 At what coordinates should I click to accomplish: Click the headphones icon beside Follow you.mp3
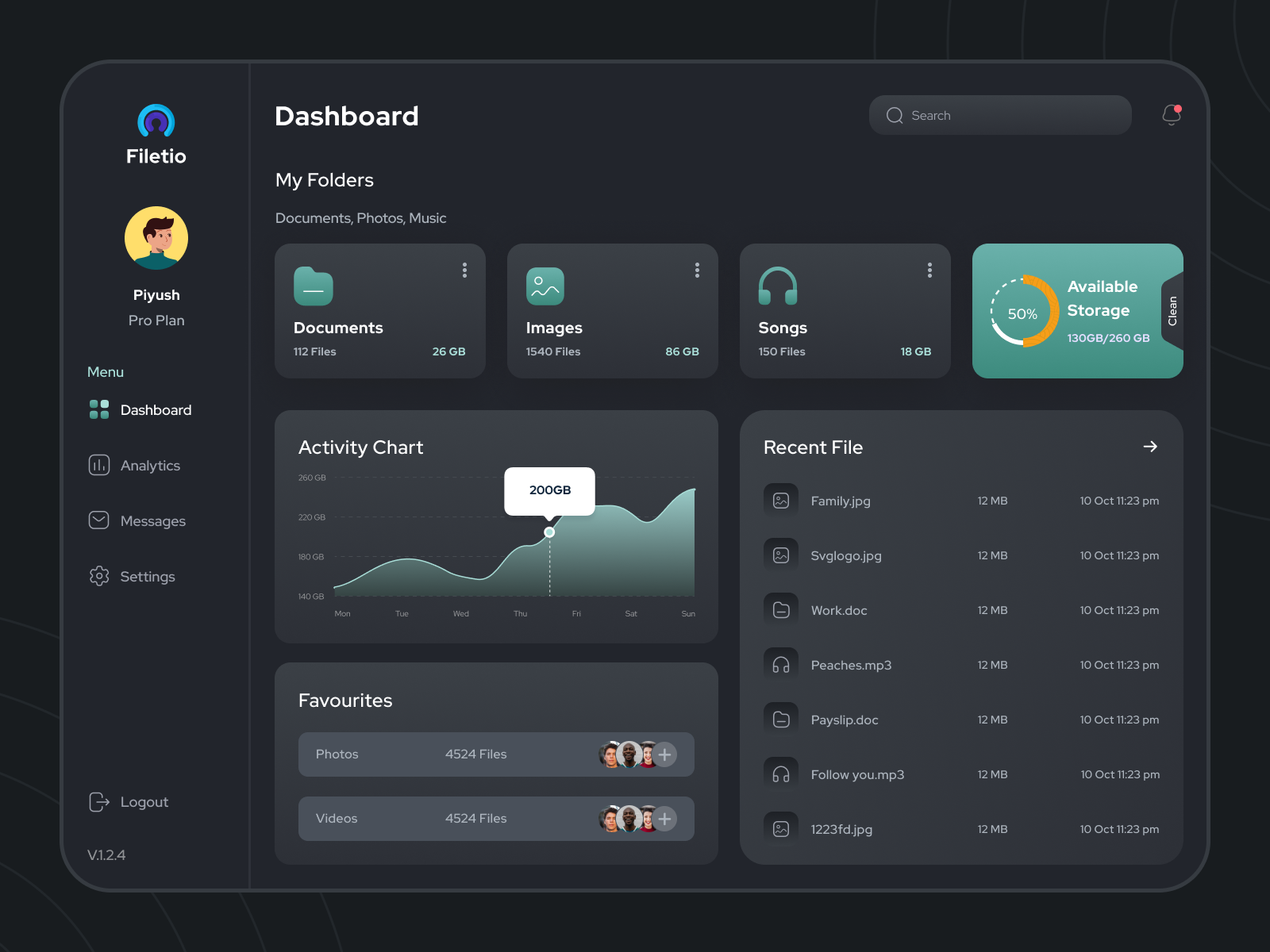781,774
